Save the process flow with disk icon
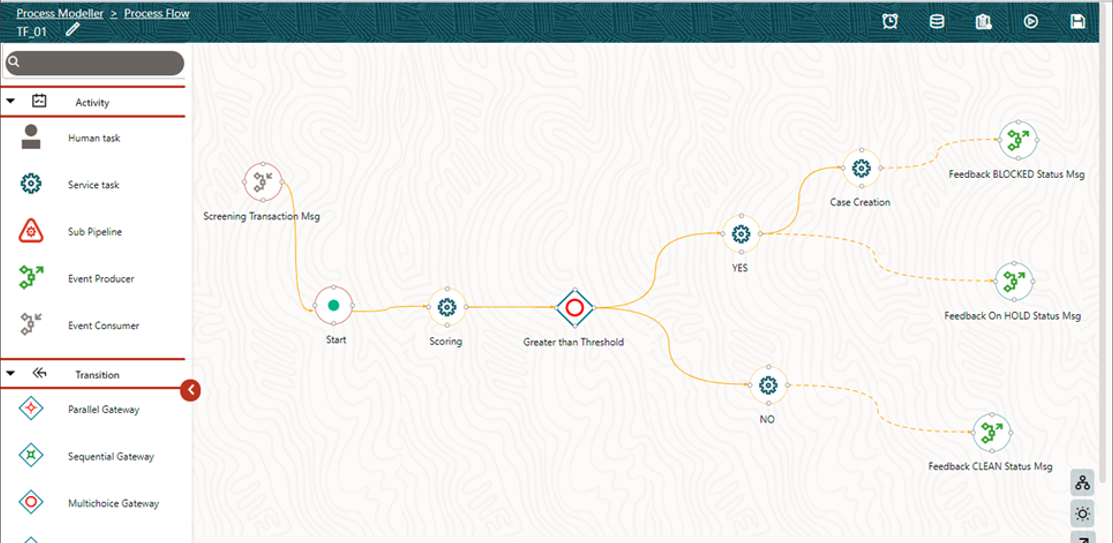 pos(1078,22)
